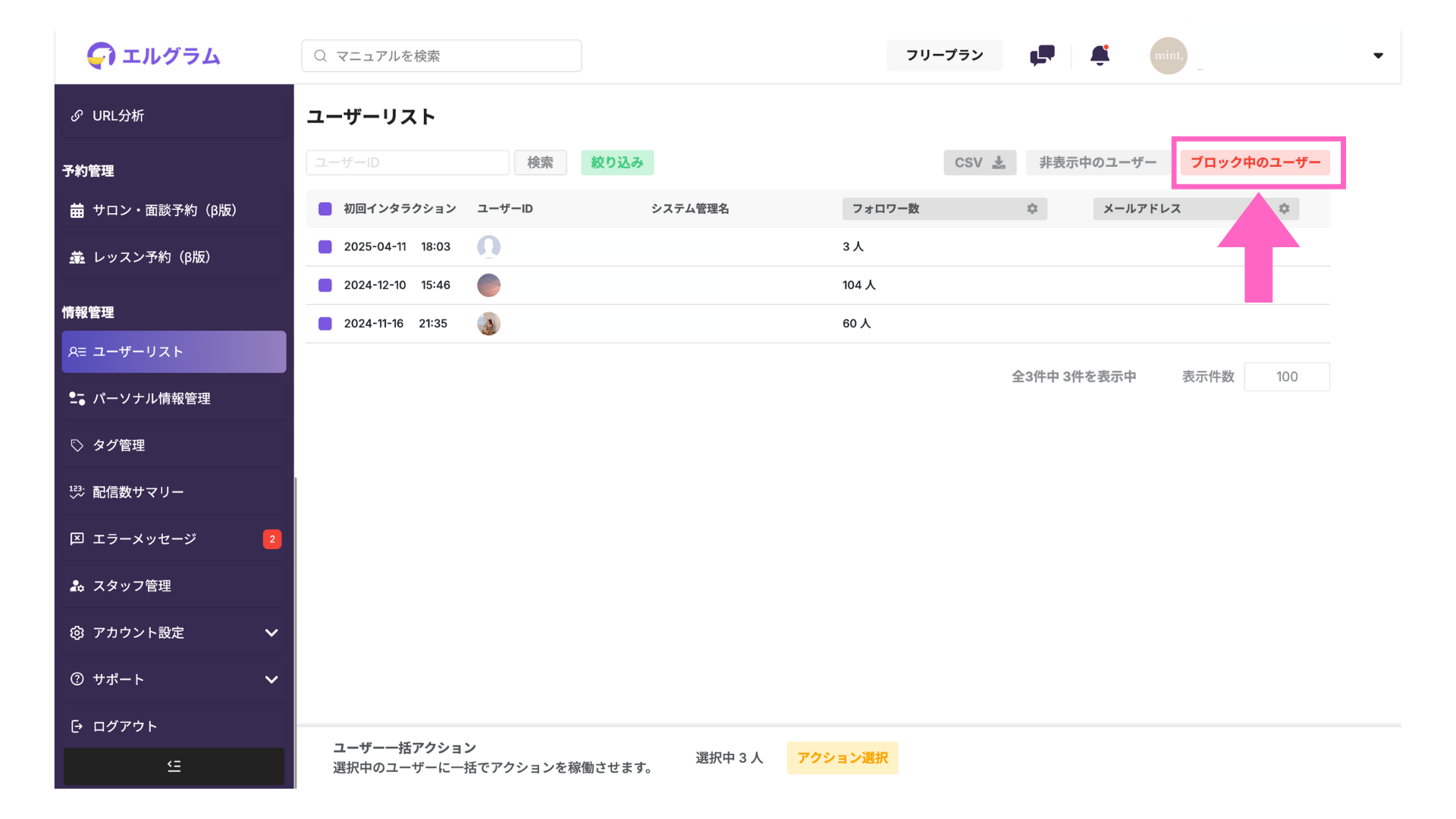
Task: Toggle the select-all checkbox in the table header
Action: pos(325,209)
